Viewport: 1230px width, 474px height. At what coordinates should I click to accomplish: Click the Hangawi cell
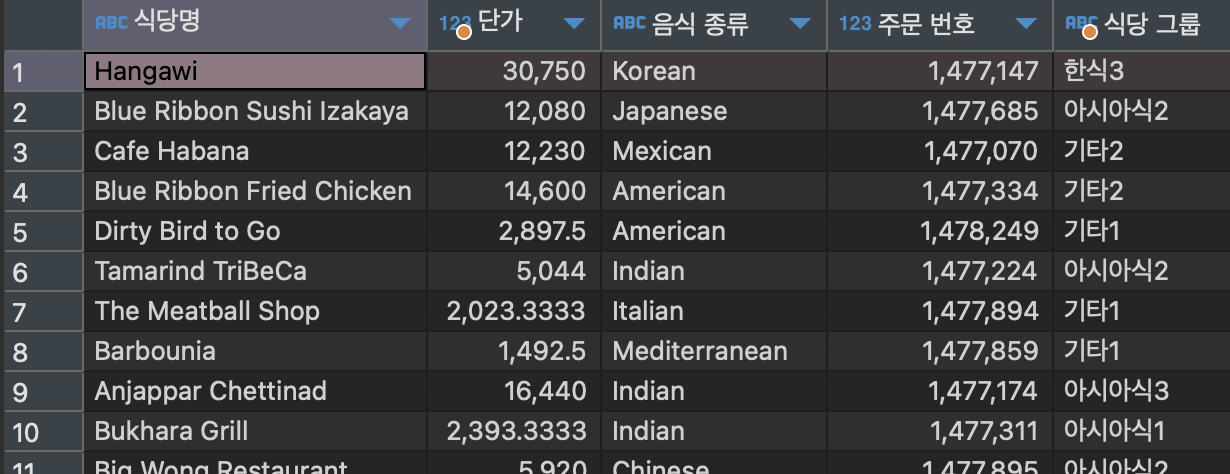pyautogui.click(x=255, y=71)
